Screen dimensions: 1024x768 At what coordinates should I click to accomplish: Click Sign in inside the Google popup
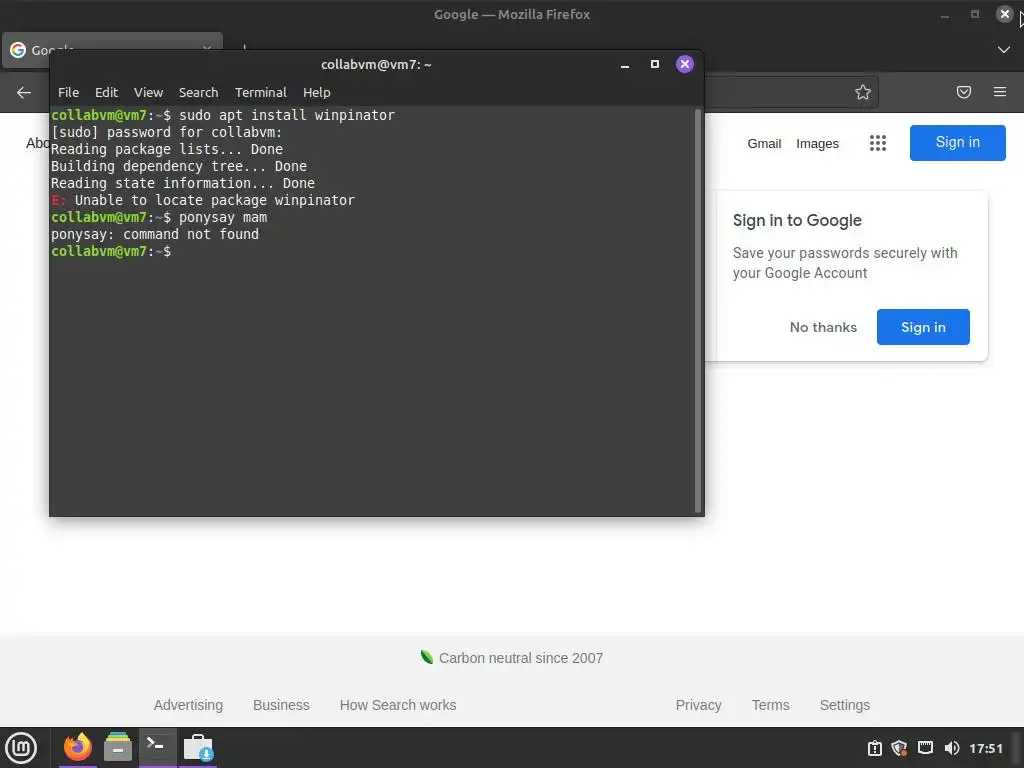pos(923,327)
